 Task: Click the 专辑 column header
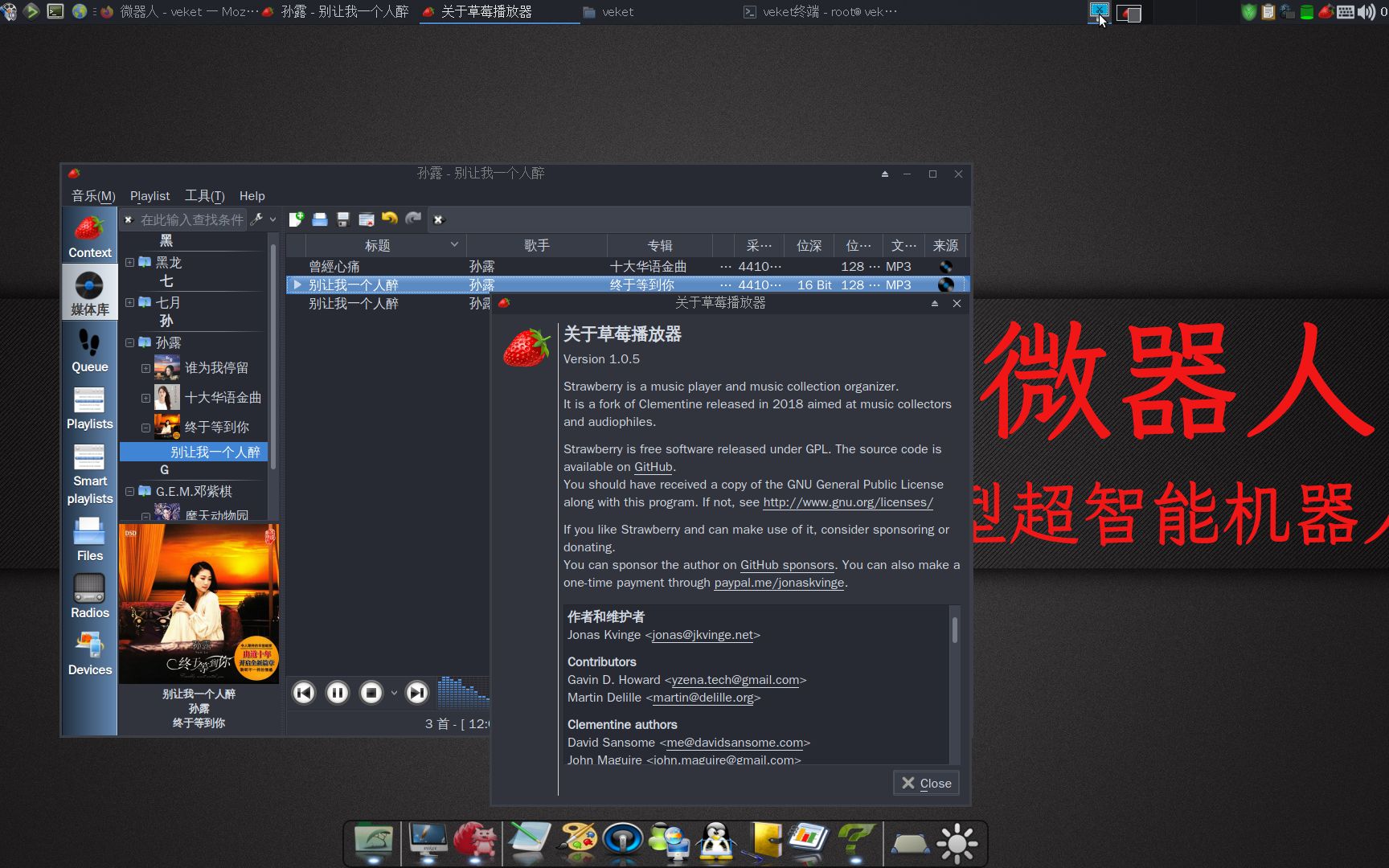pyautogui.click(x=659, y=245)
